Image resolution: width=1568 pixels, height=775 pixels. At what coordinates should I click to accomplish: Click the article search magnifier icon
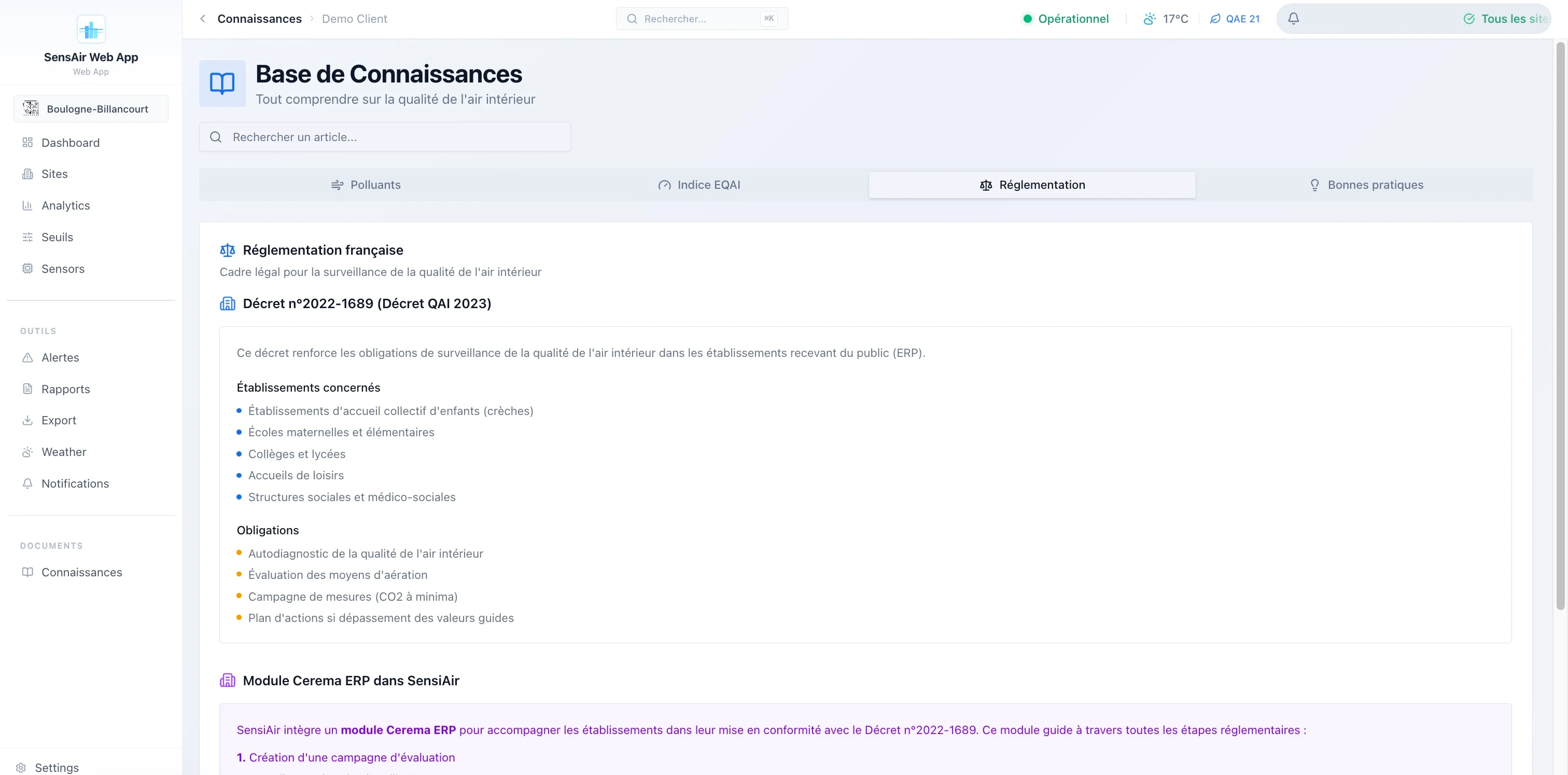(216, 137)
